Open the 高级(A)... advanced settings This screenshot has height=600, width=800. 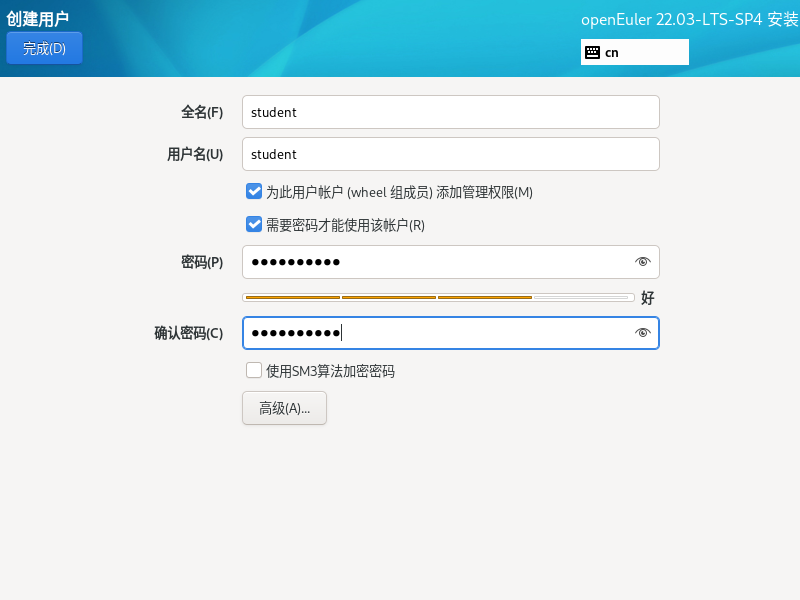coord(284,408)
